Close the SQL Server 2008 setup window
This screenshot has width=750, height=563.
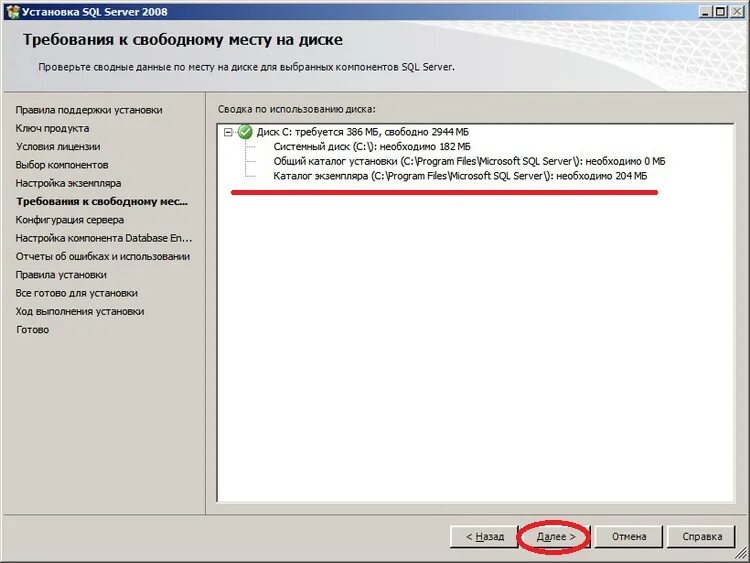click(x=737, y=11)
